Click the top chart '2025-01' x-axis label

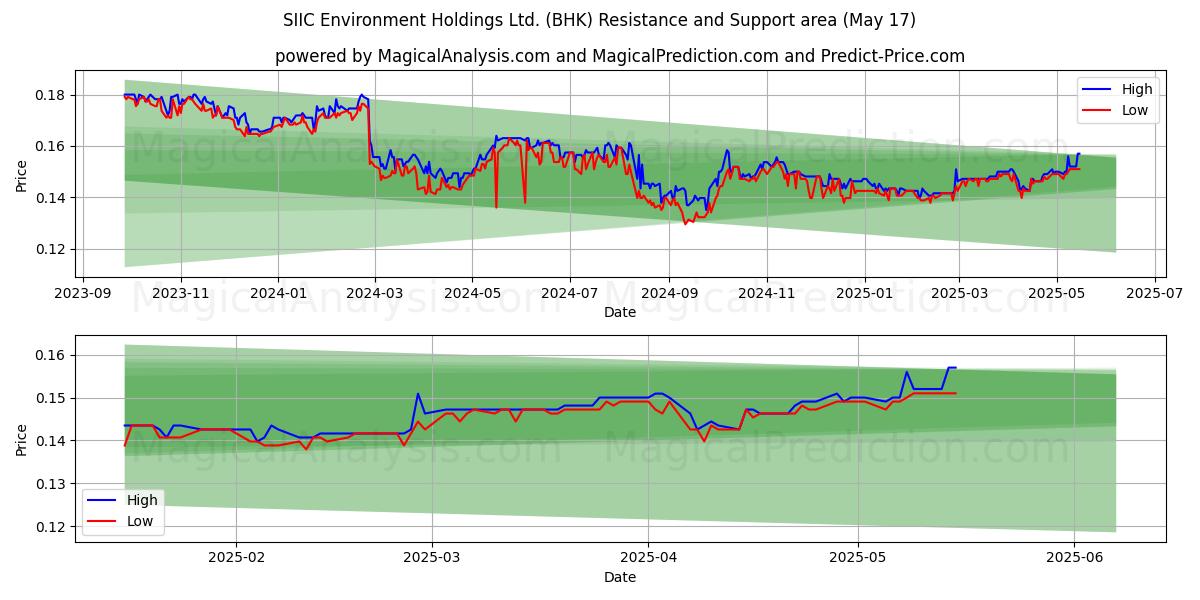863,293
